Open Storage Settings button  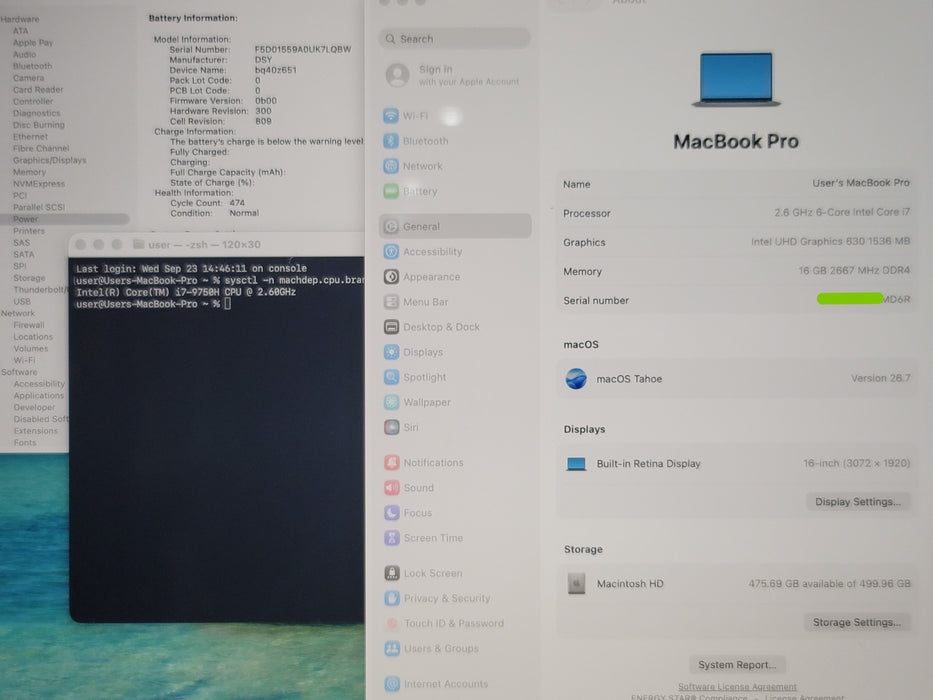click(857, 622)
